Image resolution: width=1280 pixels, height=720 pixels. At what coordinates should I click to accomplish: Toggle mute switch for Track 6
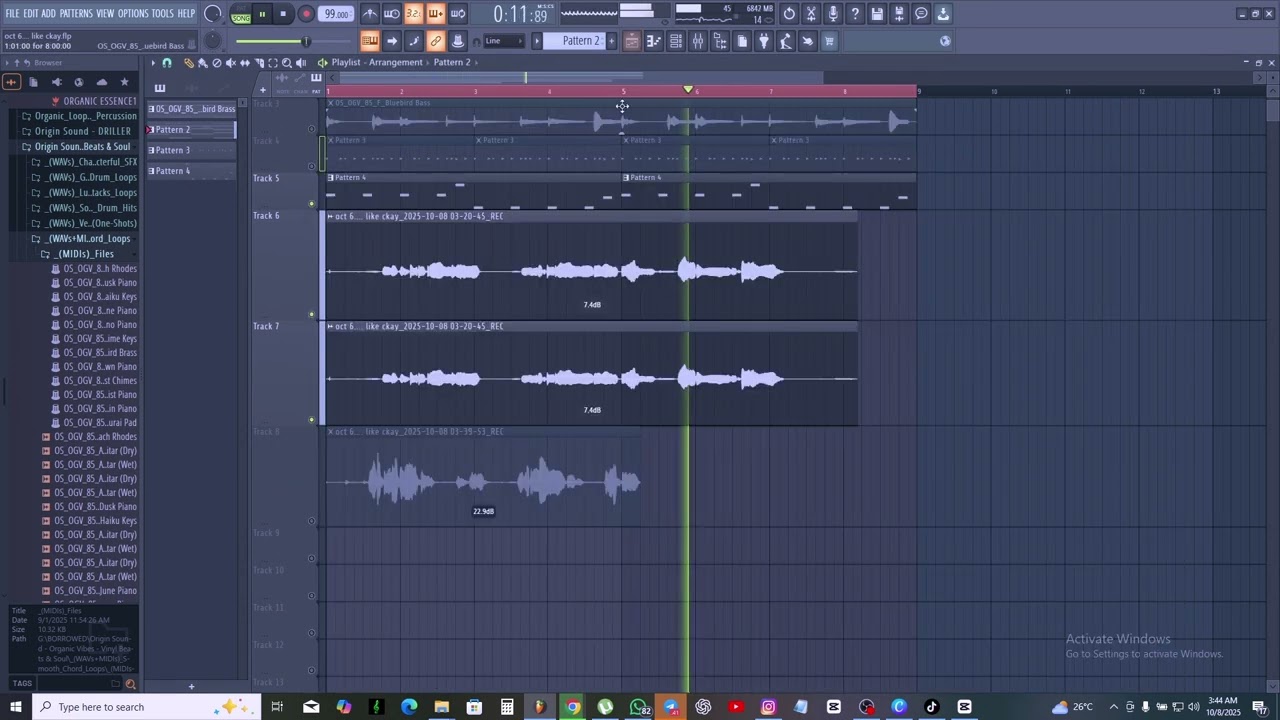click(x=312, y=314)
